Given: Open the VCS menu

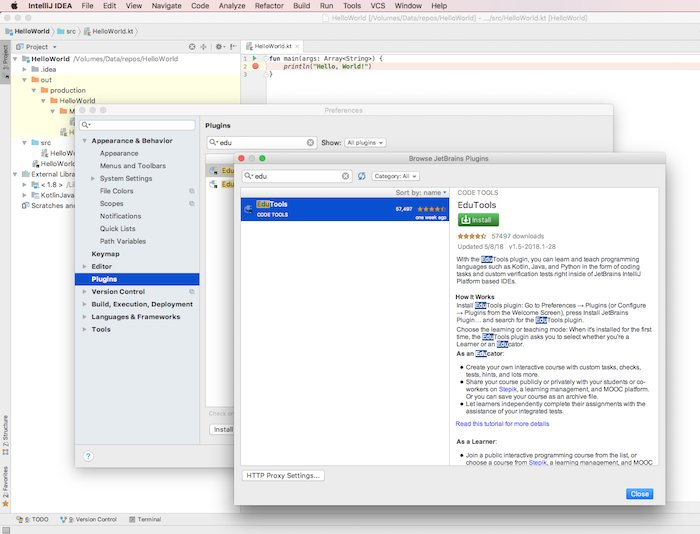Looking at the screenshot, I should point(378,6).
